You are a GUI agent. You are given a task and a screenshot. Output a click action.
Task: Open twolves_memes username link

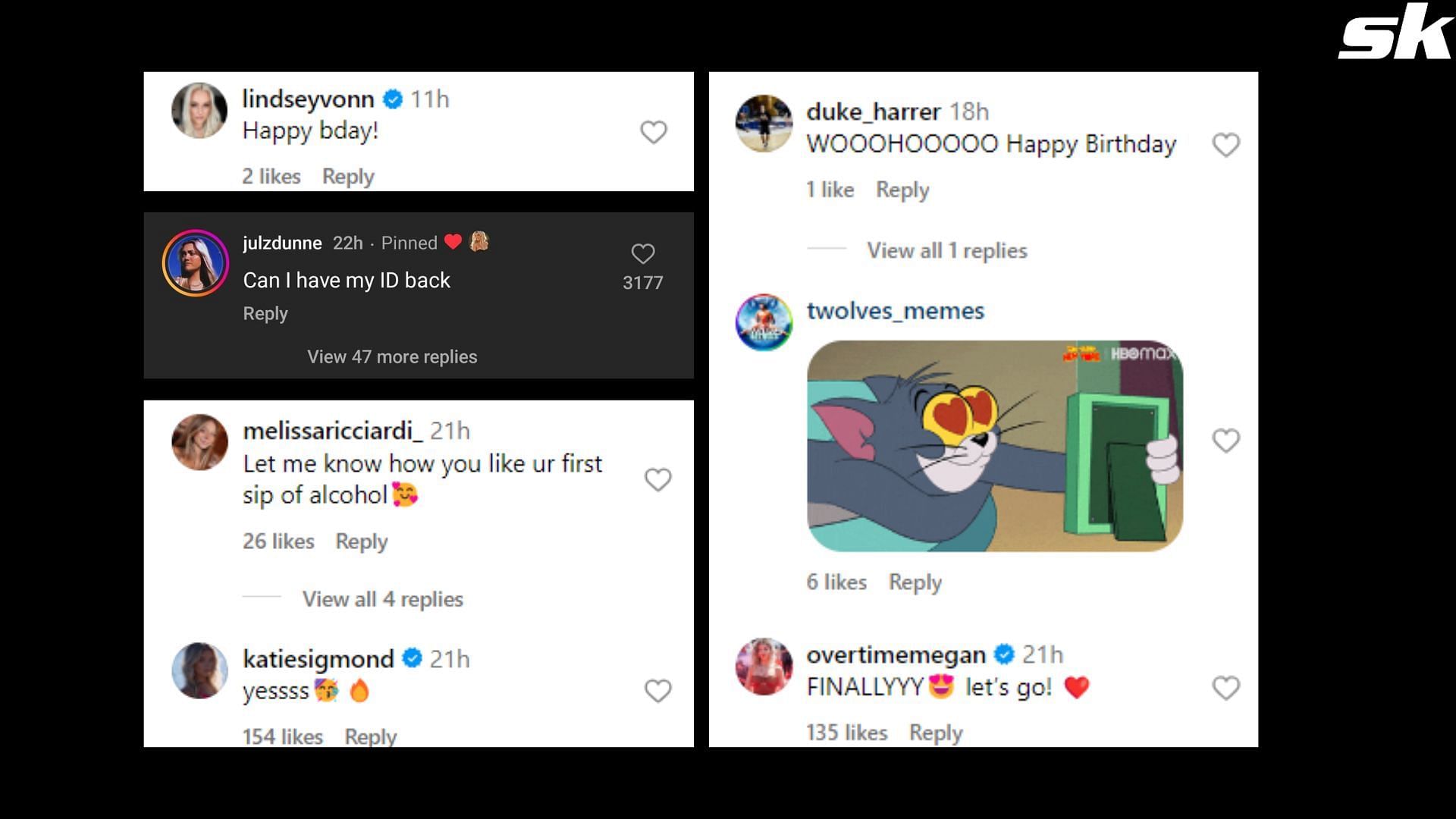[895, 310]
